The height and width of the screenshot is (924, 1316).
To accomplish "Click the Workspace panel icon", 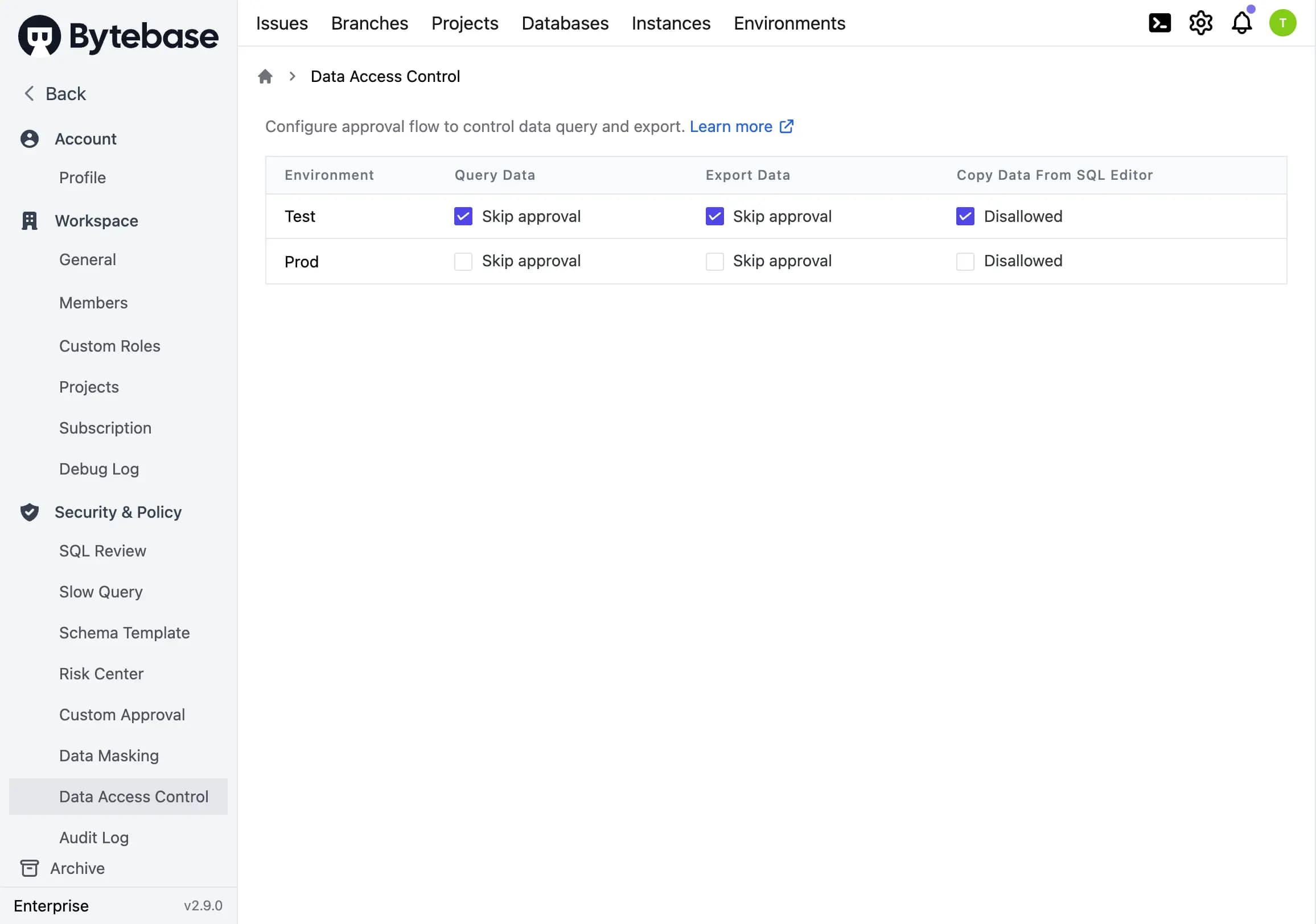I will pyautogui.click(x=28, y=220).
